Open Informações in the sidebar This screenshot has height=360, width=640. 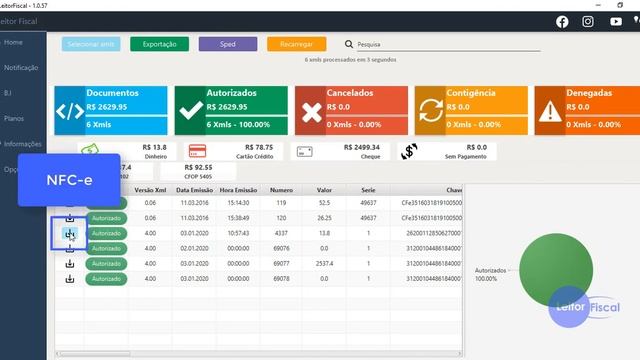pos(22,144)
